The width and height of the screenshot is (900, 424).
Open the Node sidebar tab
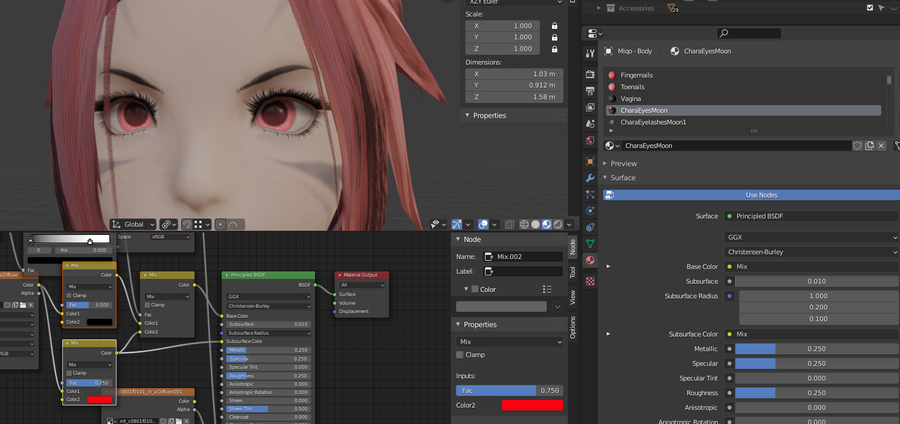[x=572, y=247]
